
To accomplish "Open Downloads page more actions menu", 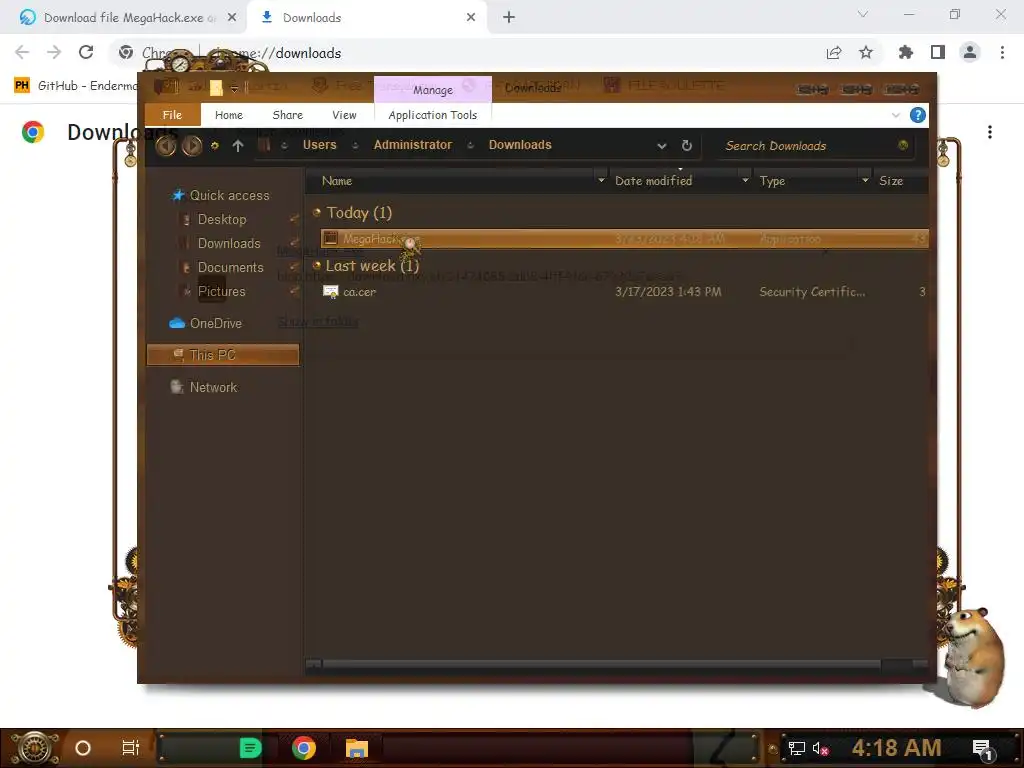I will tap(990, 132).
